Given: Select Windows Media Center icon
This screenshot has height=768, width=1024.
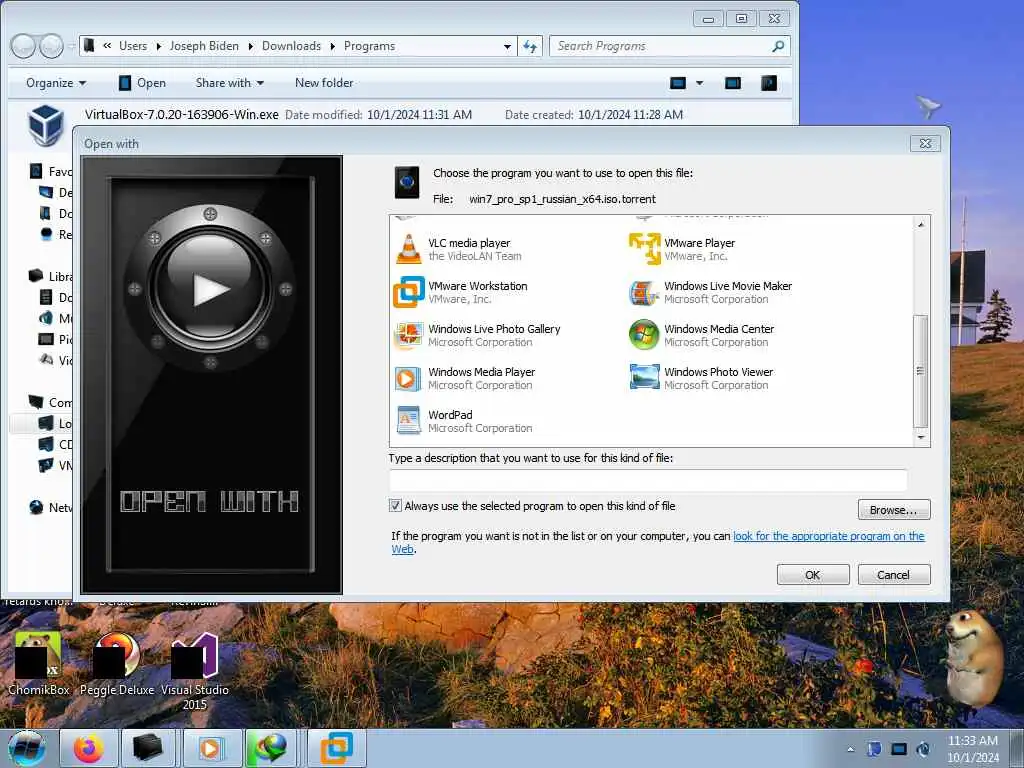Looking at the screenshot, I should (x=644, y=335).
